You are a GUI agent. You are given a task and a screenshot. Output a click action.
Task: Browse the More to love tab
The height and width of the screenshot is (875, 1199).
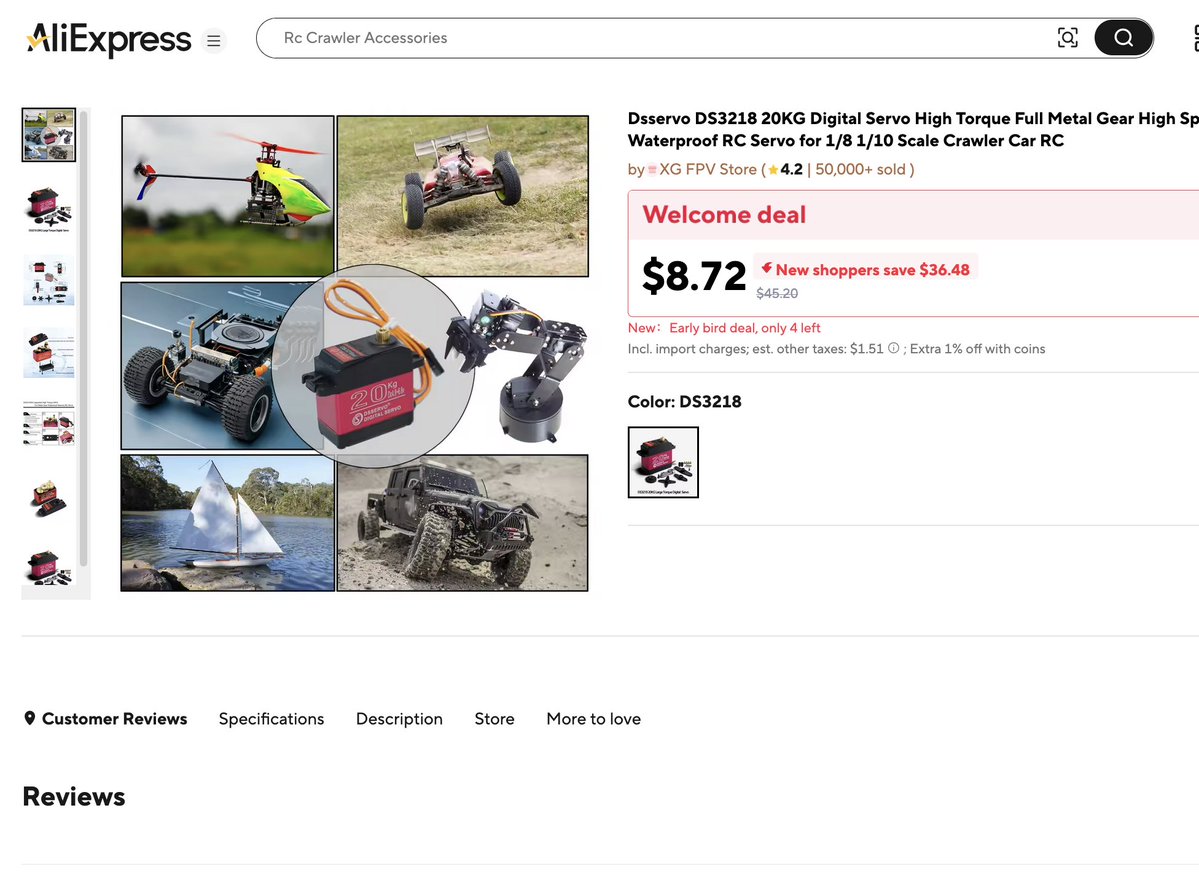[593, 718]
